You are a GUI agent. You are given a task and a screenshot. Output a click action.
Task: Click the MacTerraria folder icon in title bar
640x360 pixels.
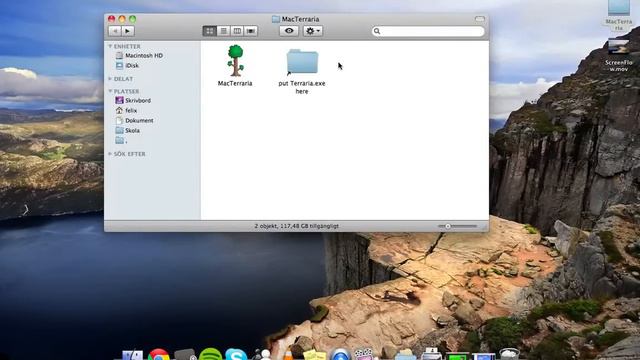click(276, 19)
